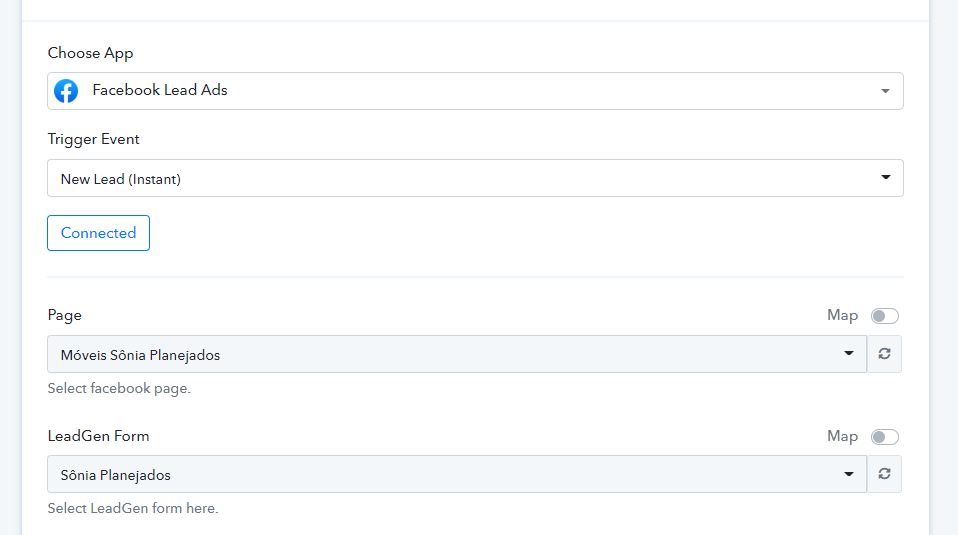Enable the Map toggle for Page
Viewport: 958px width, 535px height.
click(885, 316)
